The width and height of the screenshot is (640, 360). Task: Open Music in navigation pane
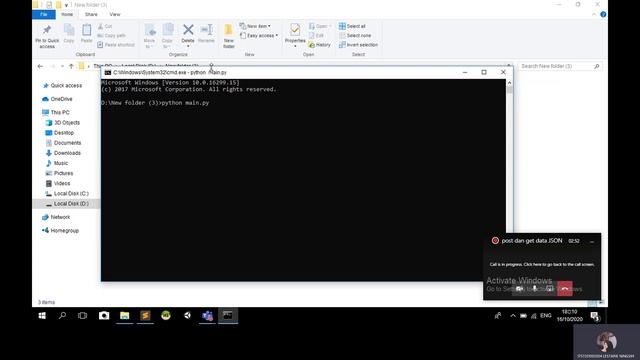coord(57,163)
